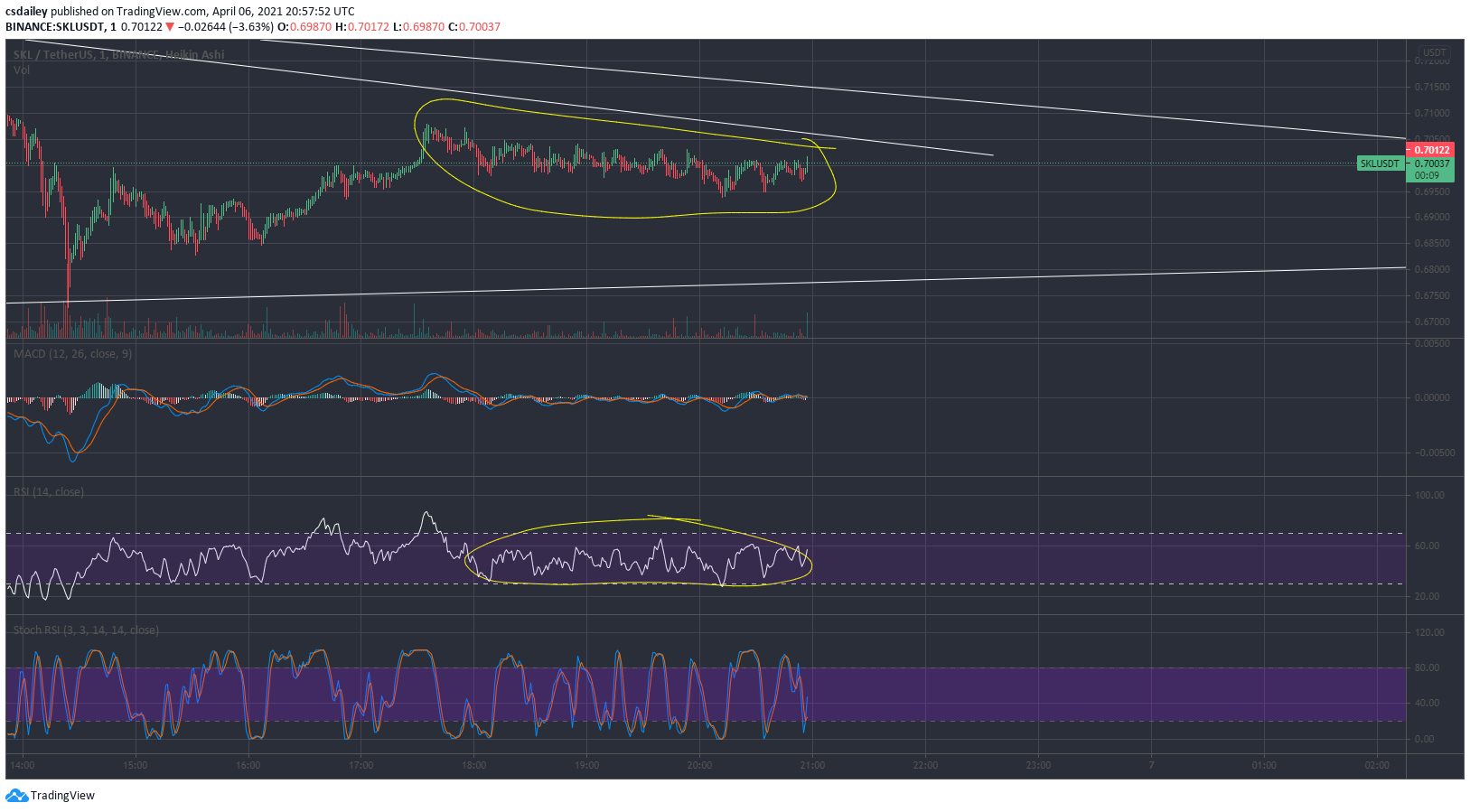Screen dimensions: 1470x812
Task: Click the 100.00 RSI axis label
Action: click(x=1430, y=495)
